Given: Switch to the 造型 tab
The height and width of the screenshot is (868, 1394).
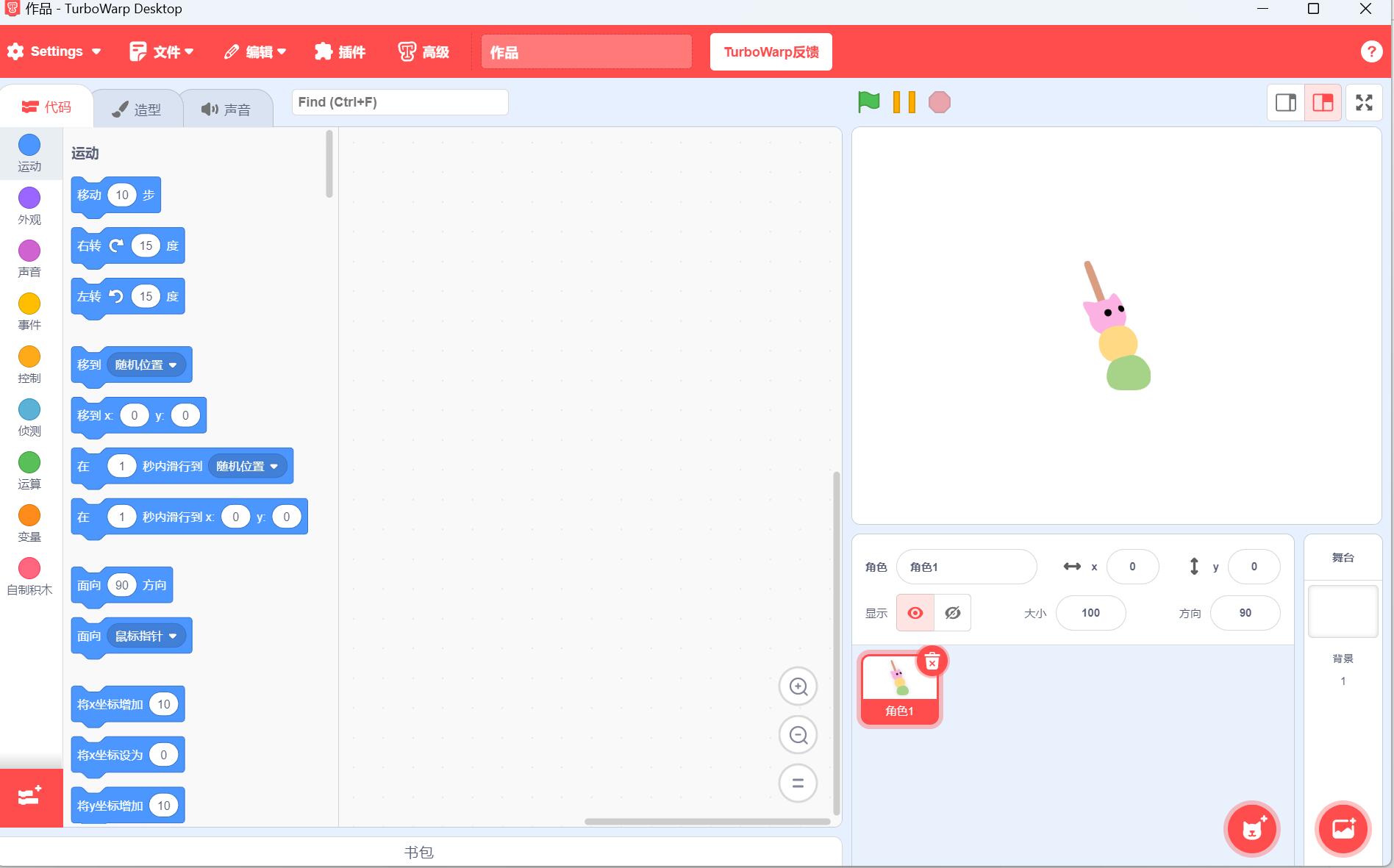Looking at the screenshot, I should [137, 110].
